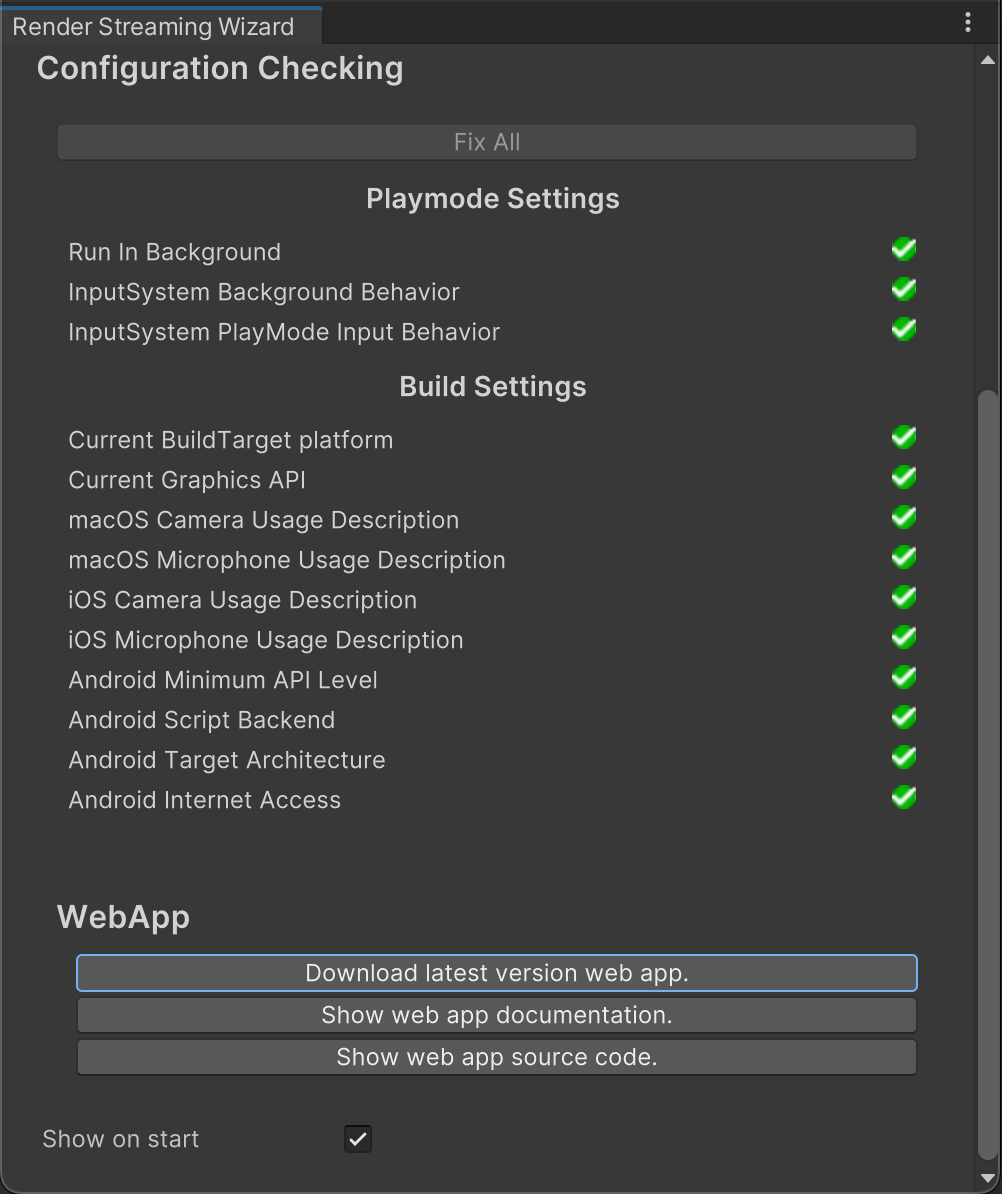Click the Android Target Architecture row label
The width and height of the screenshot is (1002, 1194).
227,760
